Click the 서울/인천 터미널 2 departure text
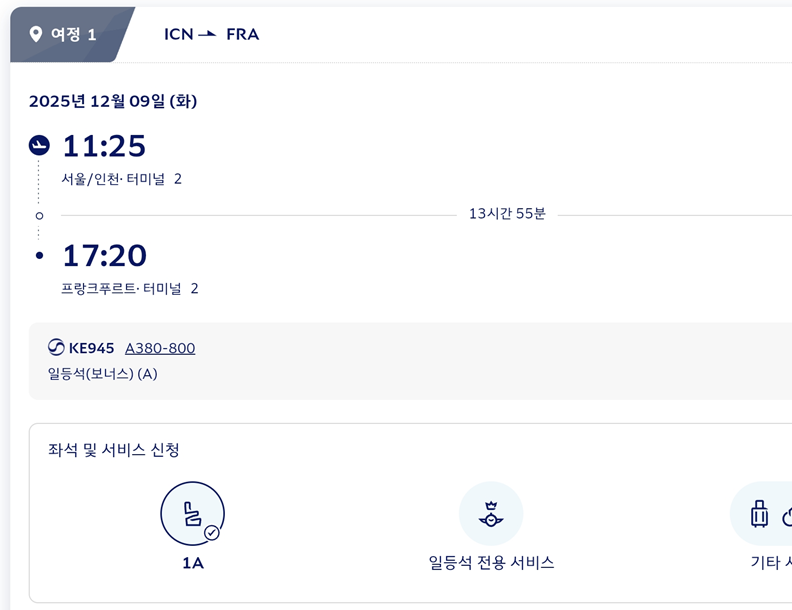Viewport: 792px width, 610px height. pos(121,179)
